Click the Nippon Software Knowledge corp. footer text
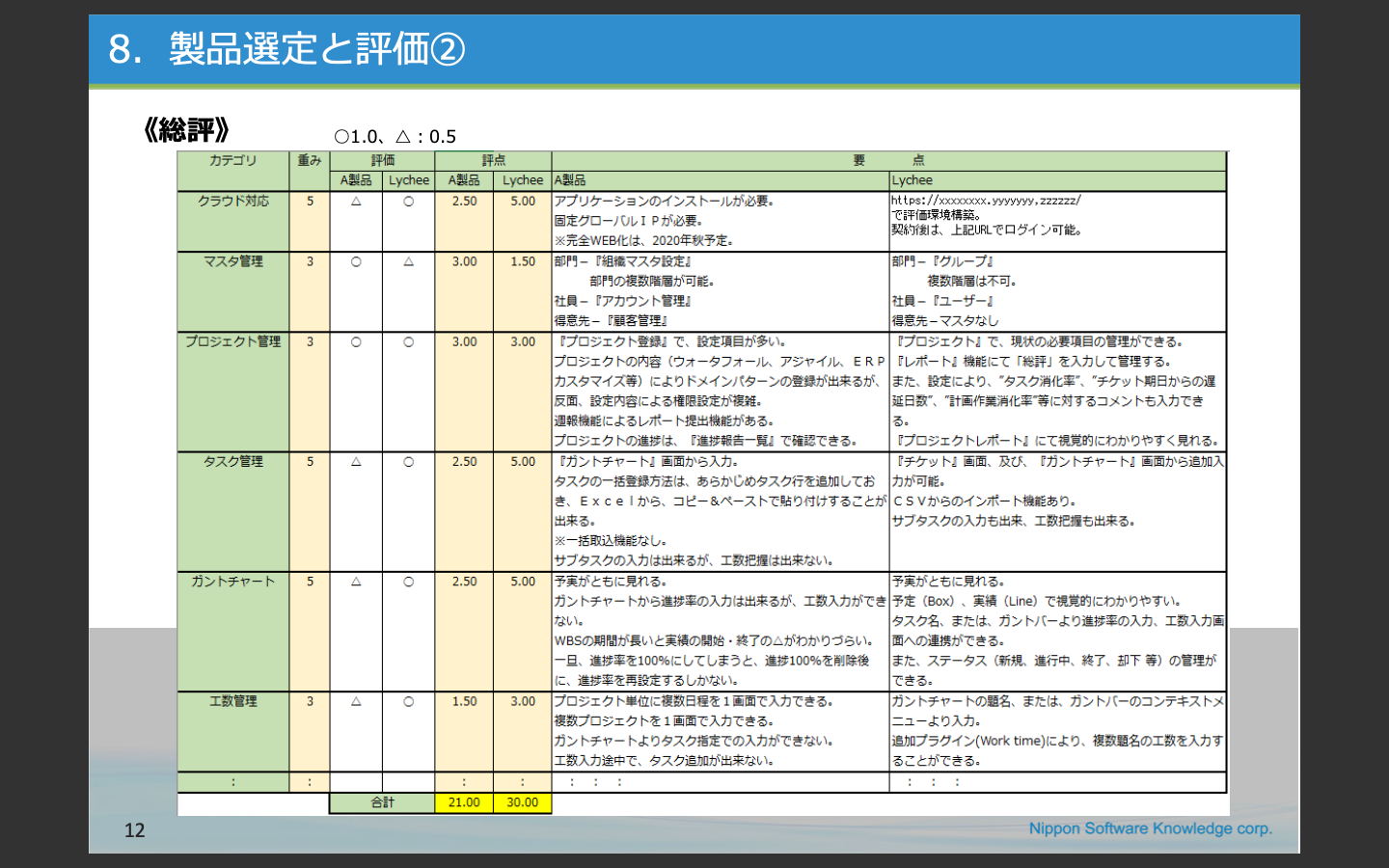Screen dimensions: 1389x868 1150,828
